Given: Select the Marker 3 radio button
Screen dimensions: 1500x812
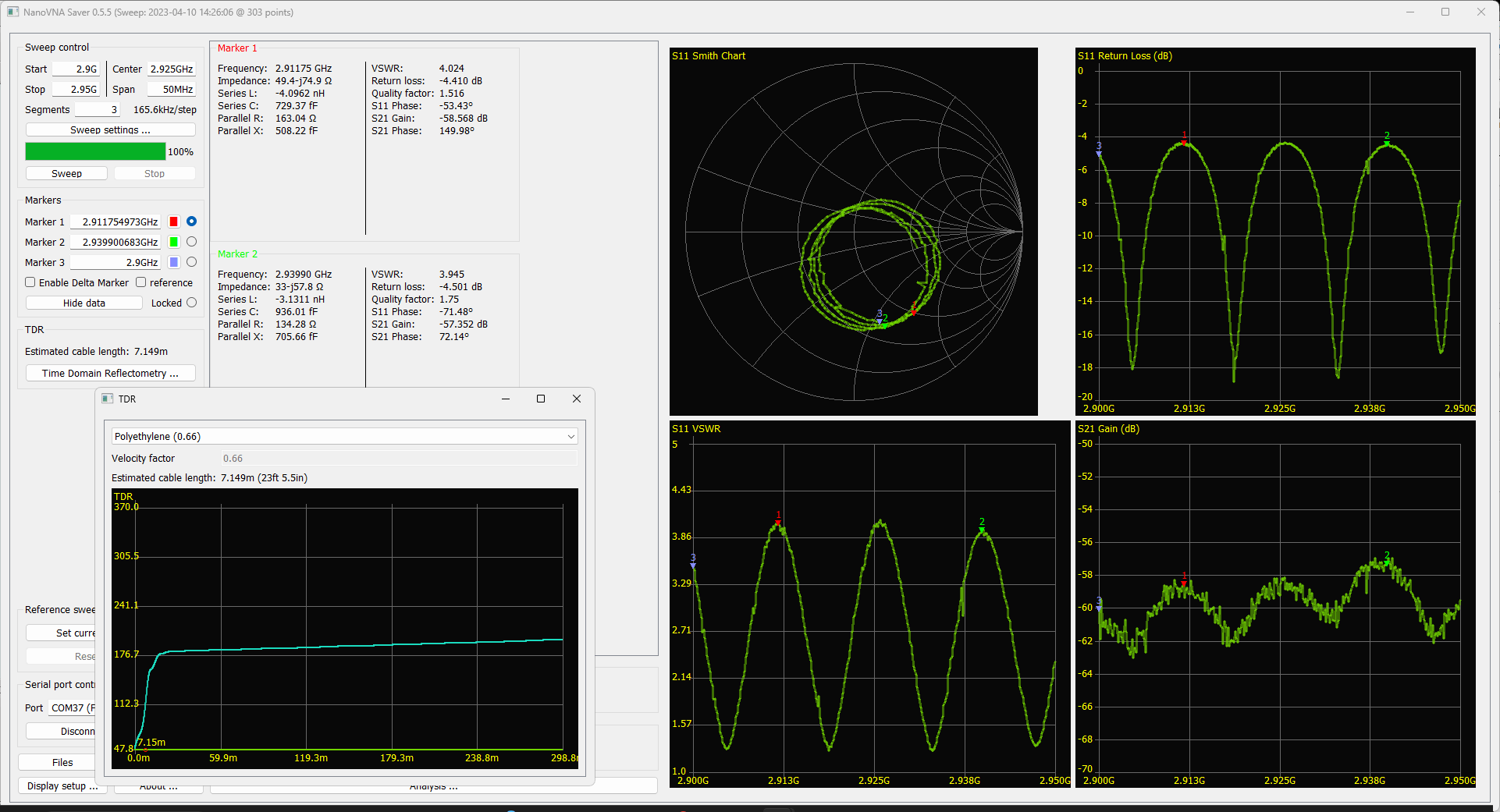Looking at the screenshot, I should 191,262.
